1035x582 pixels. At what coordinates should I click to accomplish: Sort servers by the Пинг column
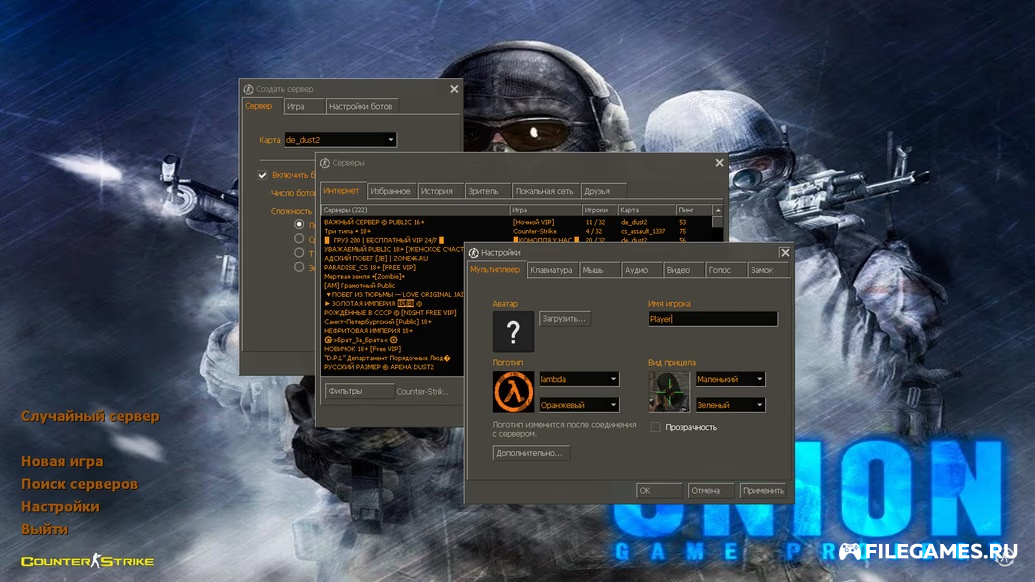[694, 210]
